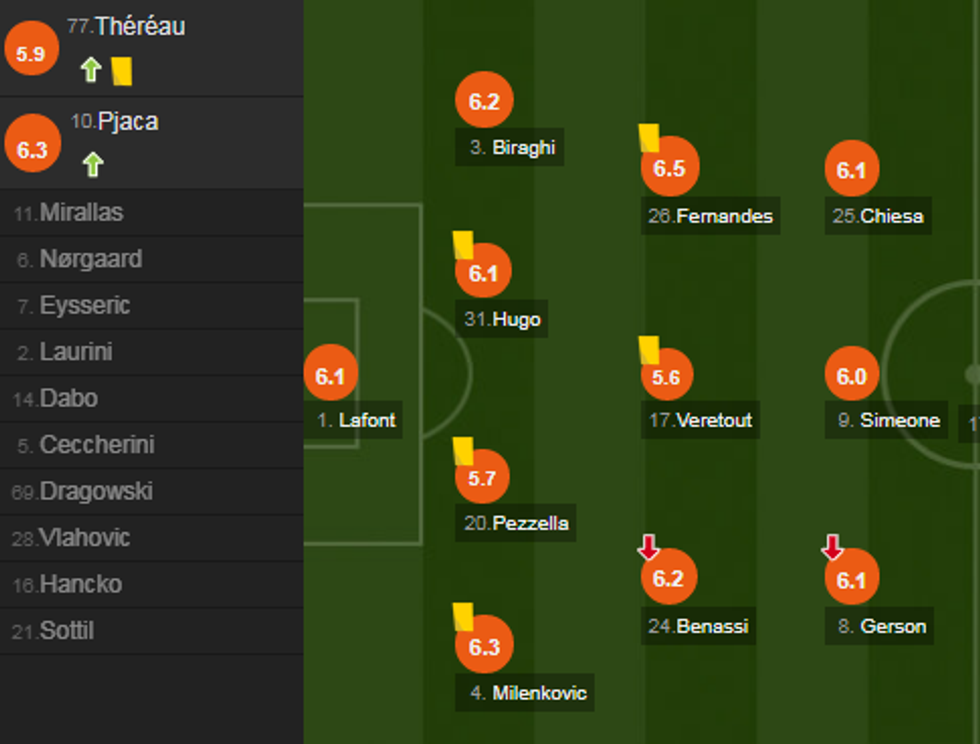Select Dragowski from the bench list
The image size is (980, 744).
point(95,491)
